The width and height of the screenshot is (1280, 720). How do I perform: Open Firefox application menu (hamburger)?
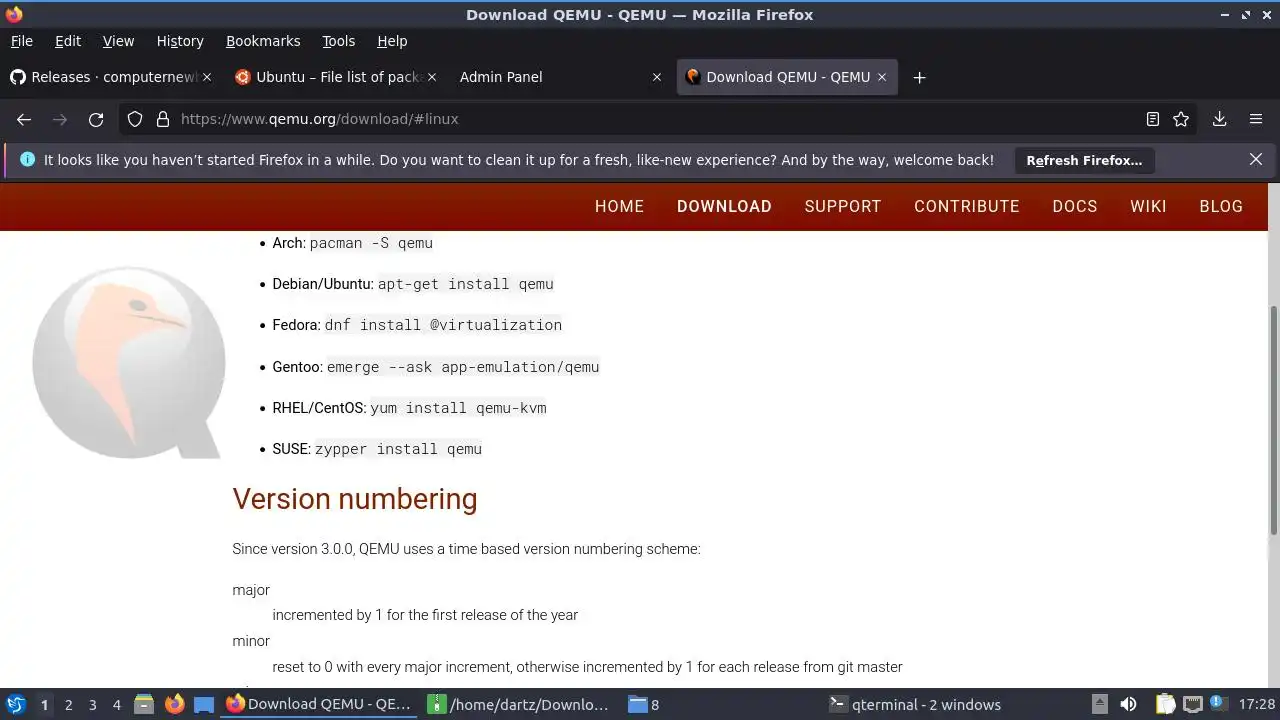pyautogui.click(x=1256, y=119)
